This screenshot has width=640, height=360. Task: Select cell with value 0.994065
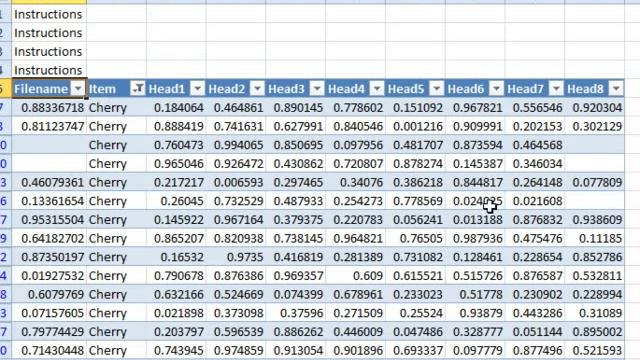click(x=236, y=145)
